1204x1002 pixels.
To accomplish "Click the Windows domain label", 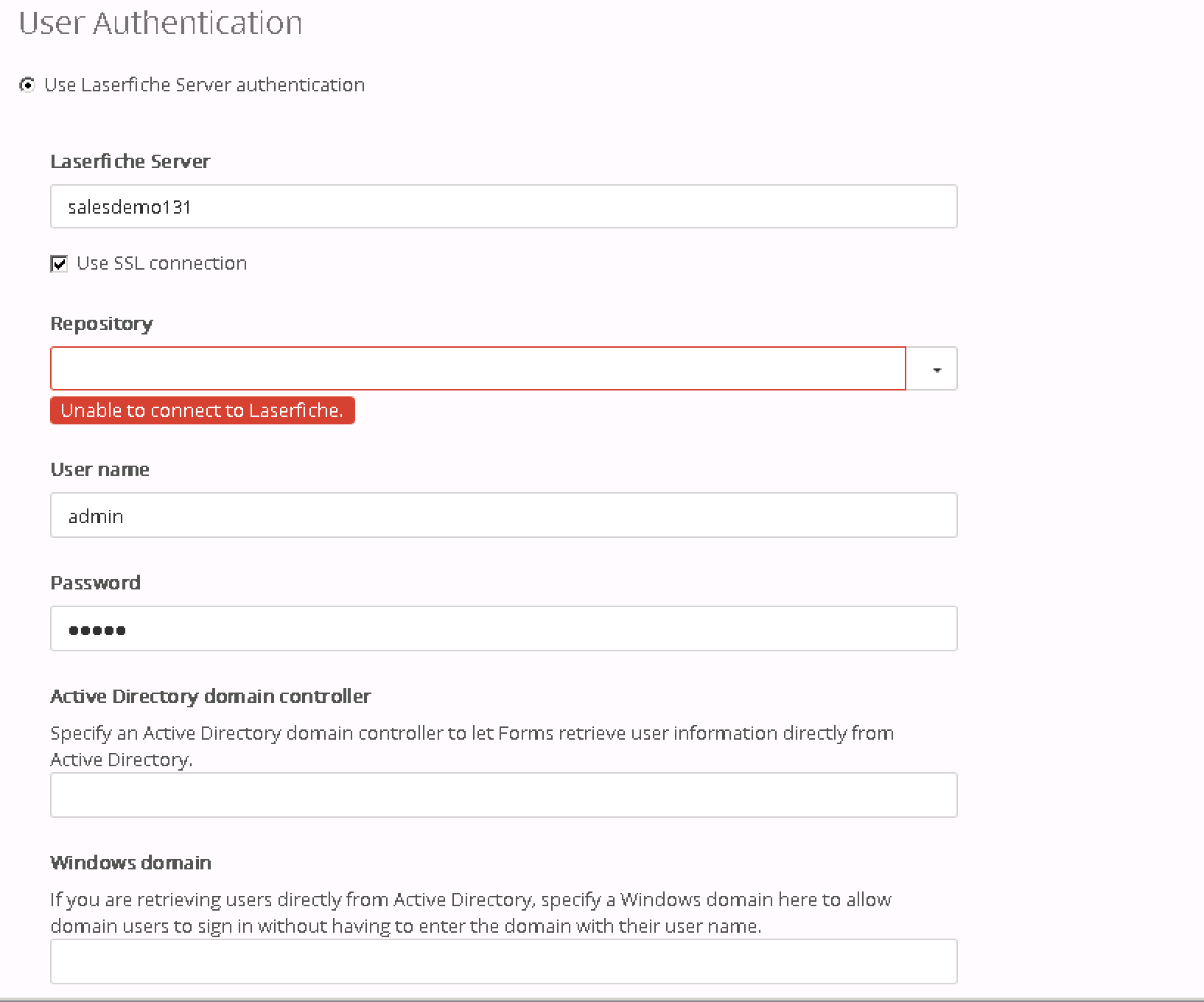I will tap(131, 863).
